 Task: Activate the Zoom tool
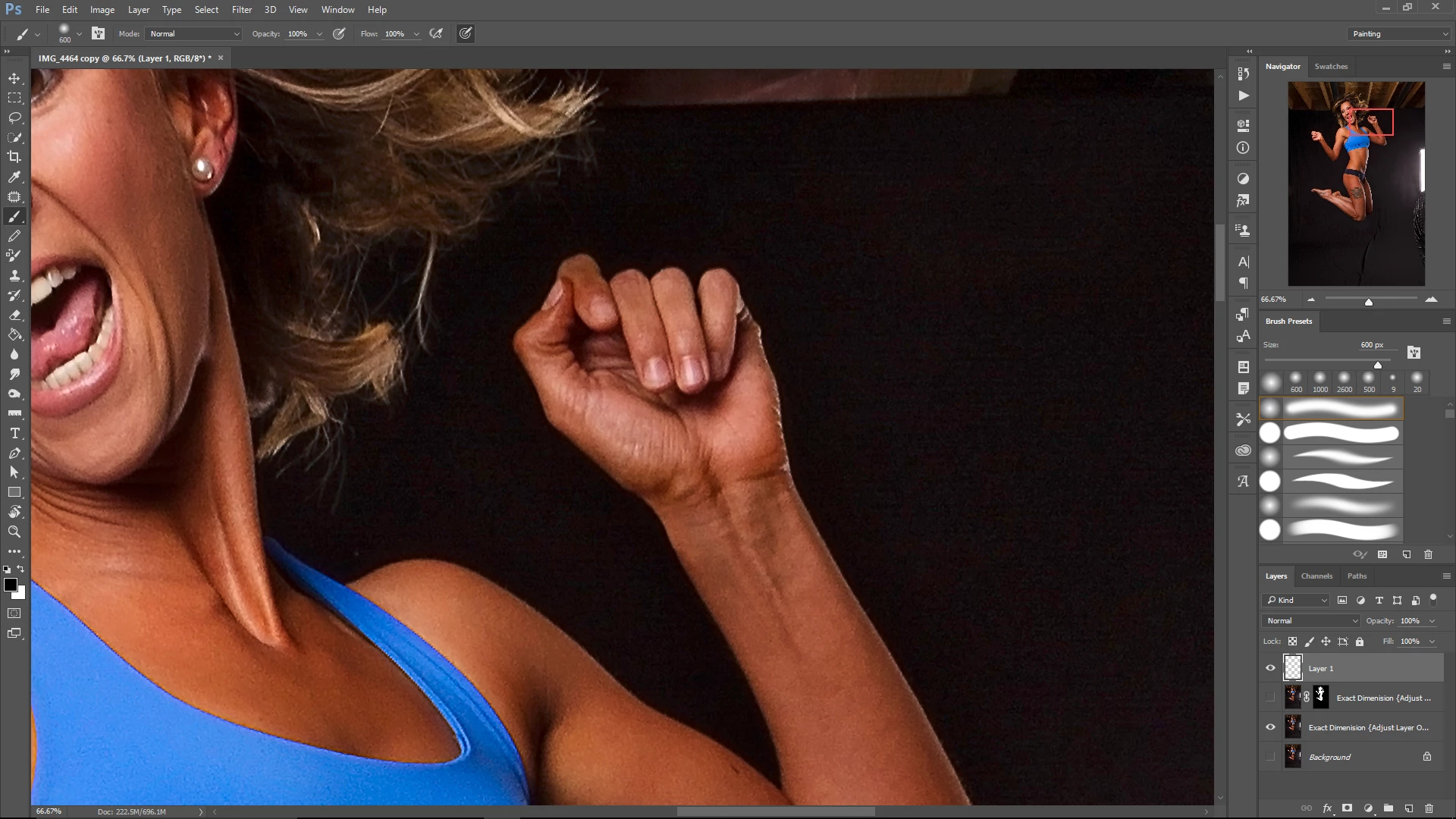14,532
